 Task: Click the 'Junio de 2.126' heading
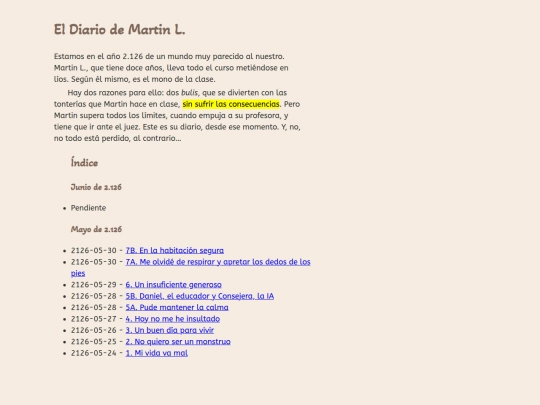(x=96, y=187)
